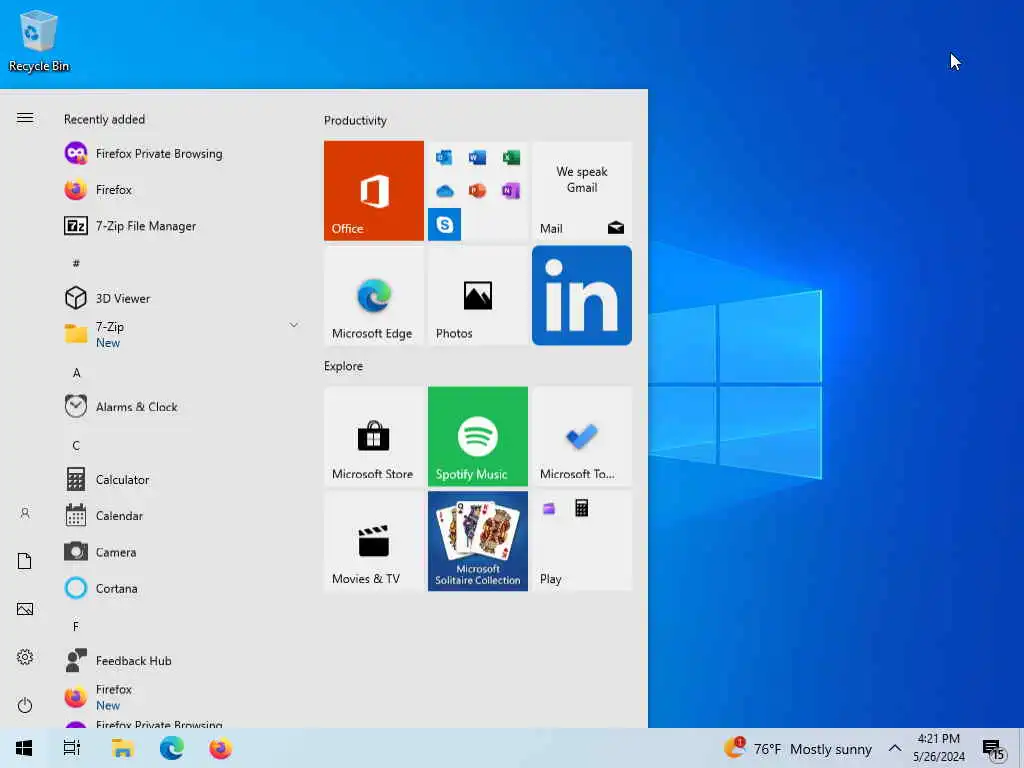Select the Recycle Bin desktop icon
Viewport: 1024px width, 768px height.
(39, 40)
